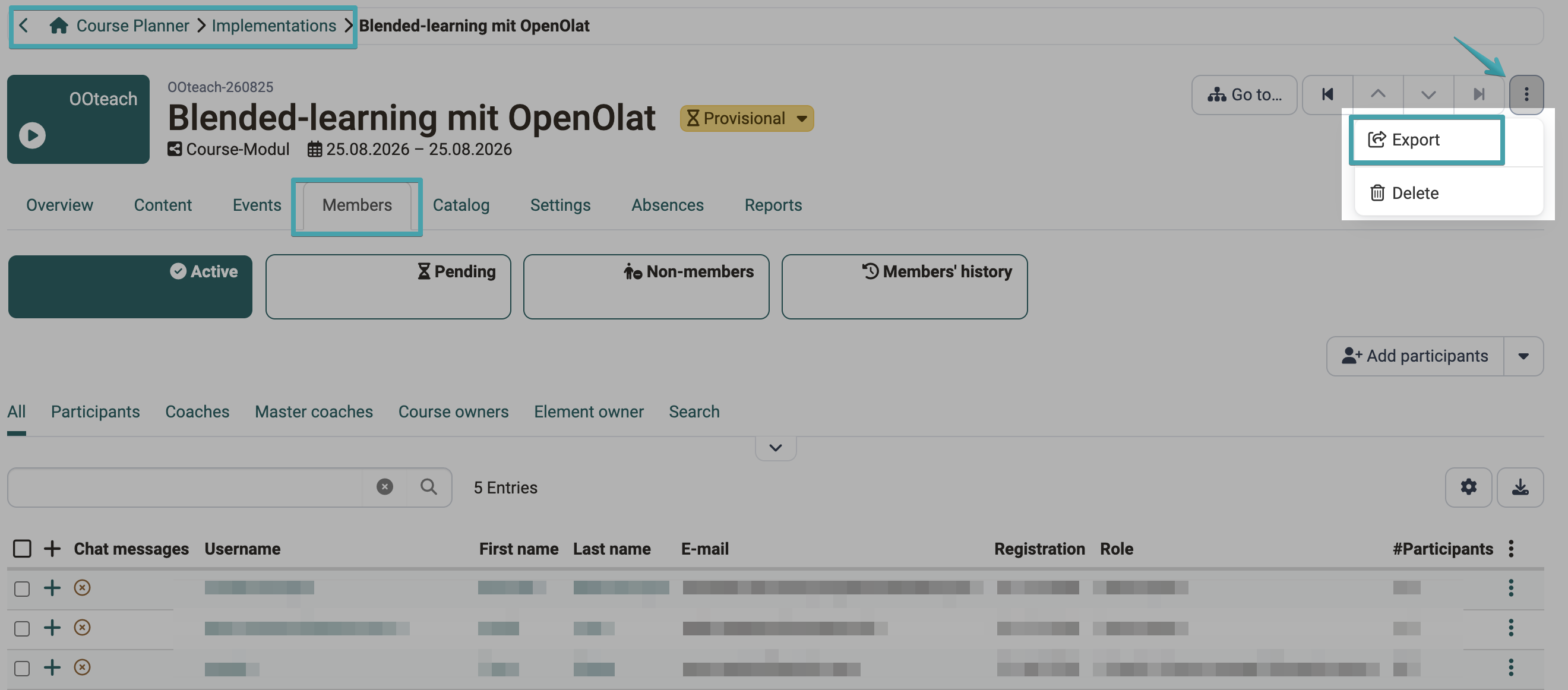Click the home icon in breadcrumb
The height and width of the screenshot is (690, 1568).
58,26
